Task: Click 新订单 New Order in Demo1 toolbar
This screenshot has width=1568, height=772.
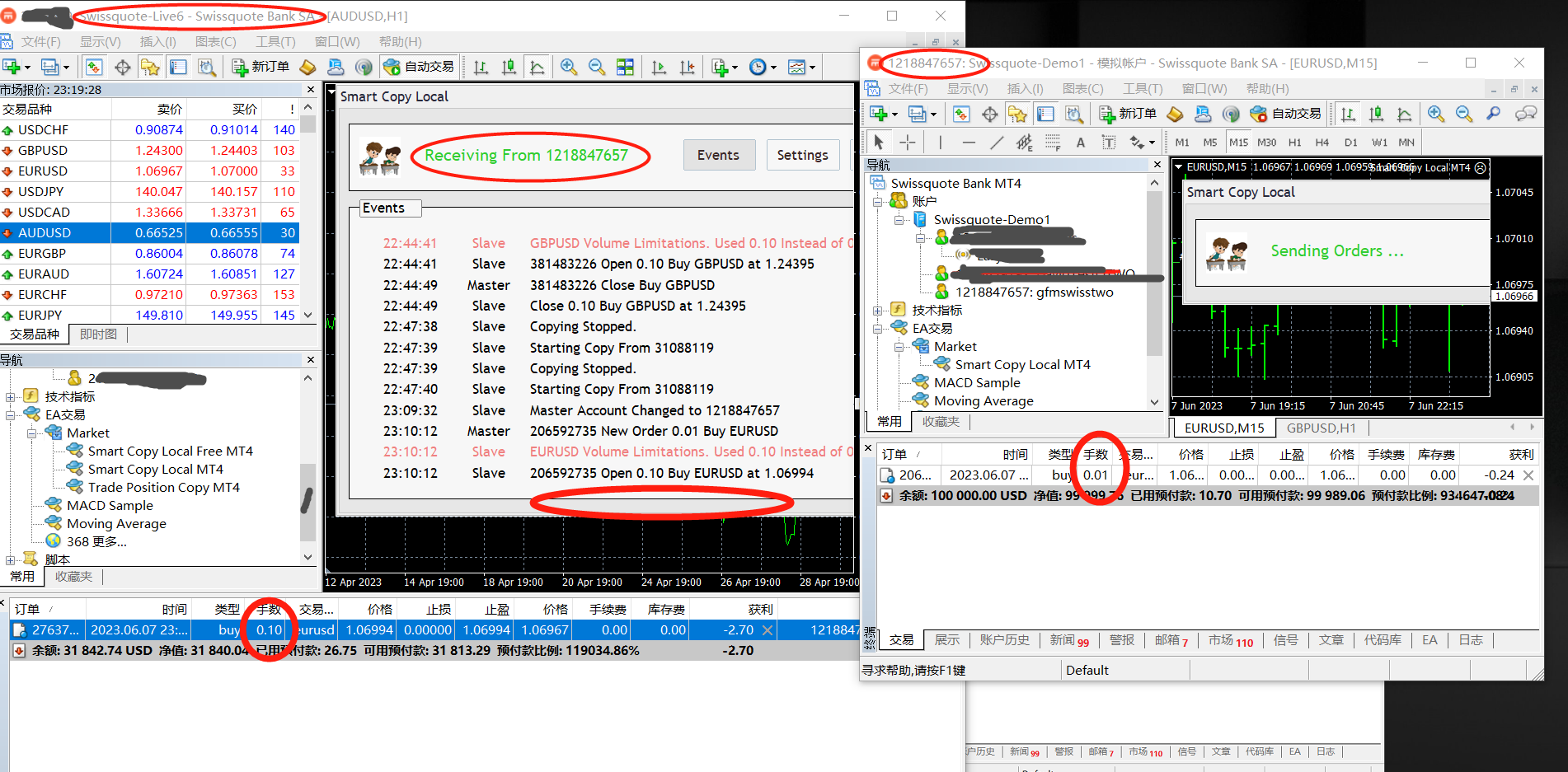Action: tap(1128, 114)
